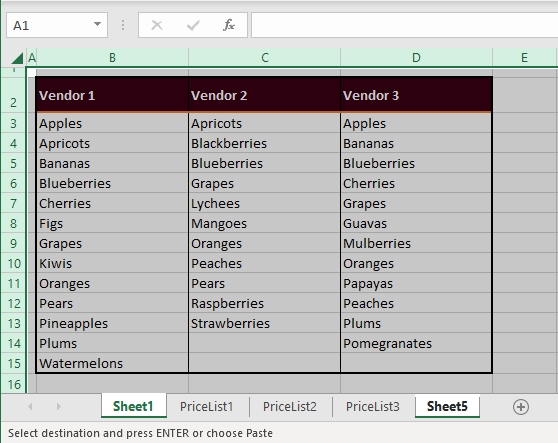558x443 pixels.
Task: Switch to the PriceList2 tab
Action: tap(290, 406)
